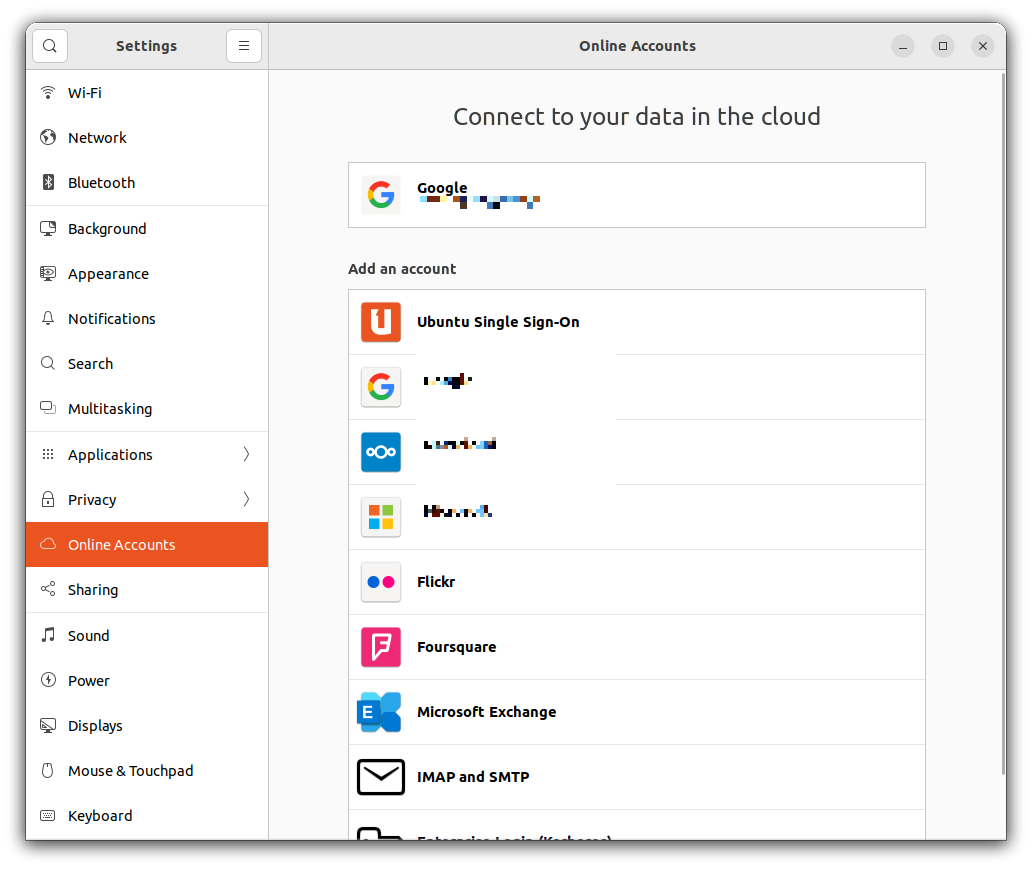Click the Ubuntu Single Sign-On logo
Screen dimensions: 1032x869
(x=381, y=322)
